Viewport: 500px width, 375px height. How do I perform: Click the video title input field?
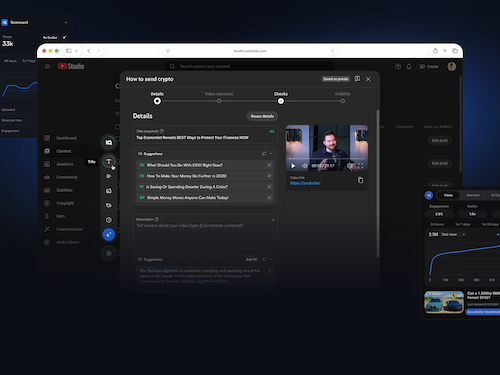pyautogui.click(x=205, y=135)
